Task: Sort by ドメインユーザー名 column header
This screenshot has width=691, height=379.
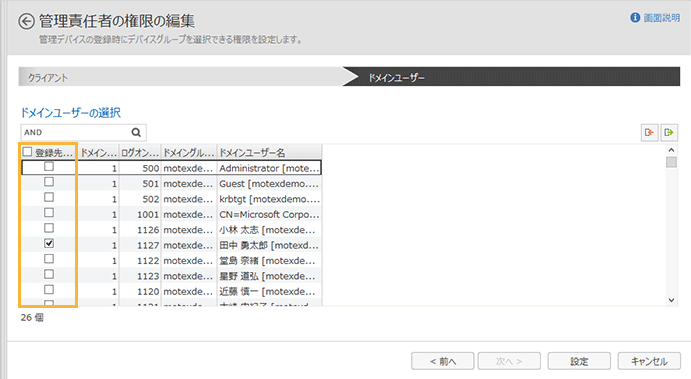Action: [269, 152]
